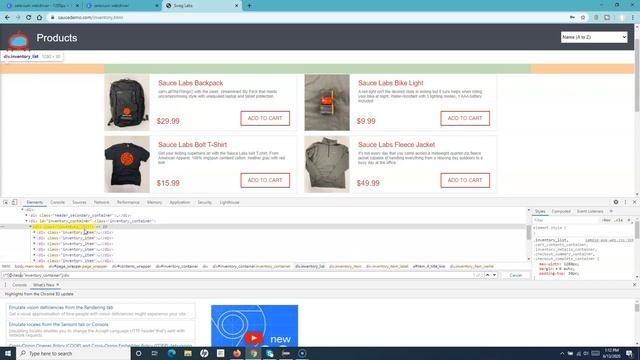Image resolution: width=640 pixels, height=360 pixels.
Task: Add a new style rule plus icon
Action: tap(629, 220)
